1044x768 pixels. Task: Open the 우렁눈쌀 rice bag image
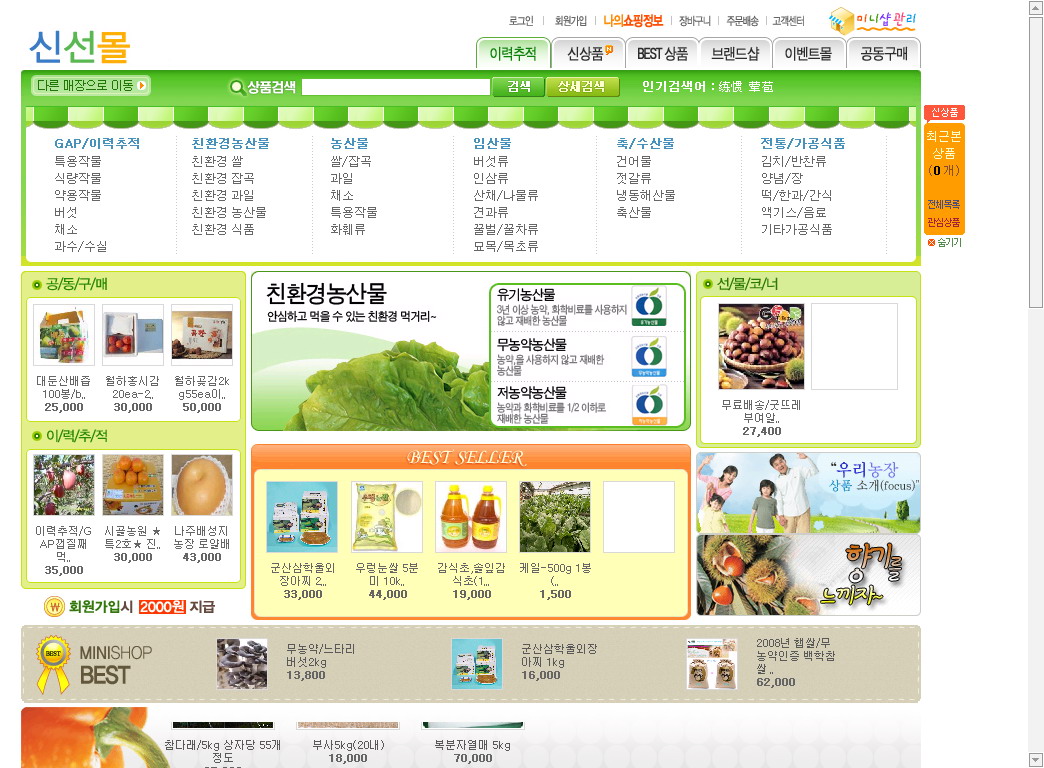pos(387,517)
